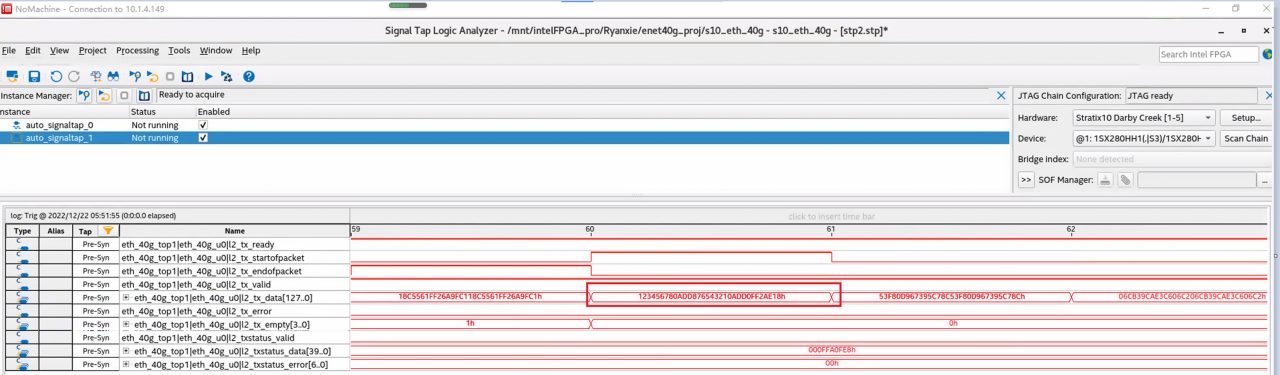The width and height of the screenshot is (1280, 375).
Task: Toggle Enabled checkbox for auto_signaltap_1
Action: click(x=204, y=138)
